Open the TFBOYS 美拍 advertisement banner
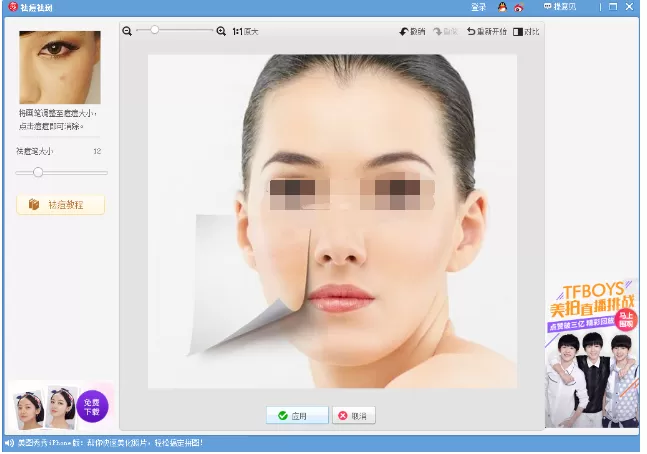Screen dimensions: 647x454 [592, 354]
